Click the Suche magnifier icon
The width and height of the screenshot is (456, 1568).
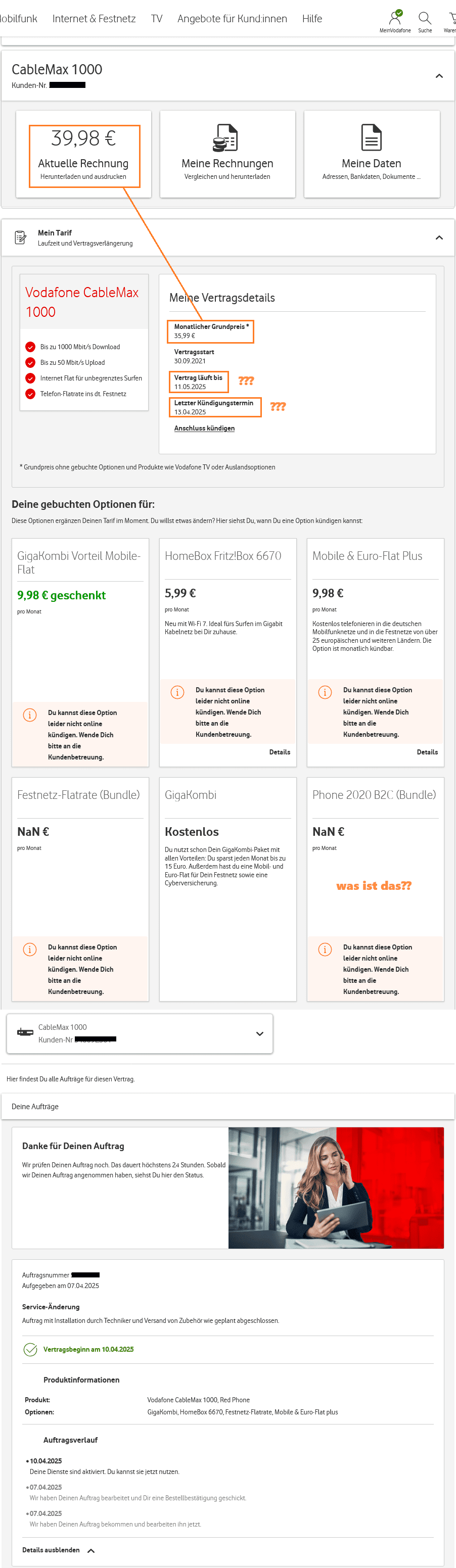(x=424, y=17)
